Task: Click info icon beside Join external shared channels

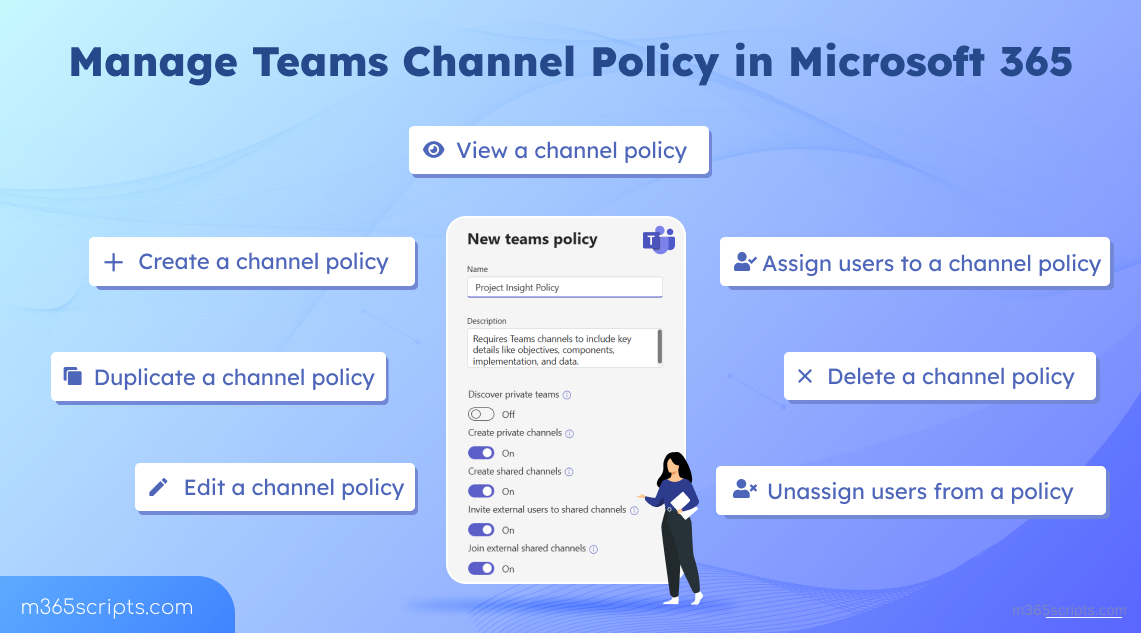Action: pyautogui.click(x=594, y=549)
